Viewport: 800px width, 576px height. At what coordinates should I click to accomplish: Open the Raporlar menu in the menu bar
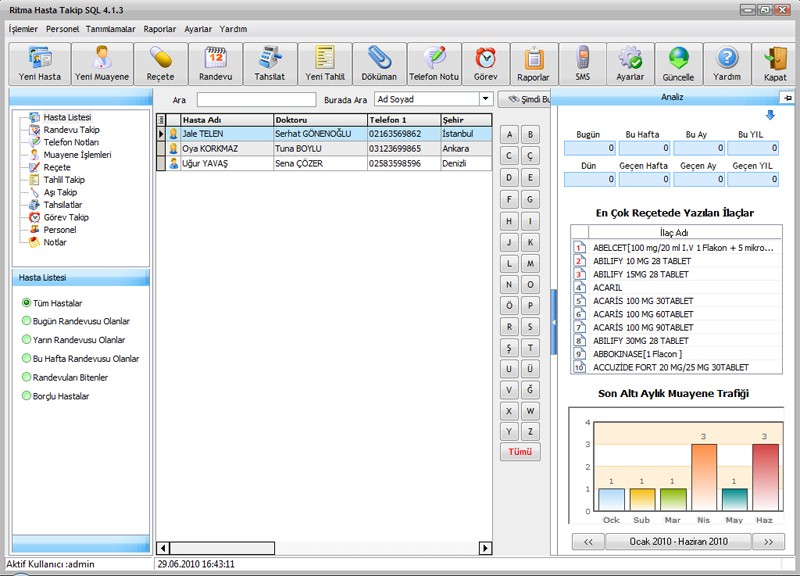[x=159, y=29]
